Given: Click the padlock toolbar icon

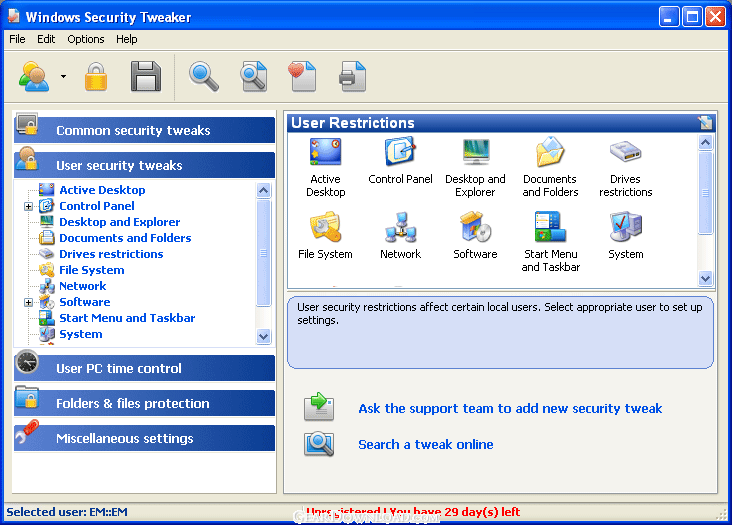Looking at the screenshot, I should click(x=96, y=77).
